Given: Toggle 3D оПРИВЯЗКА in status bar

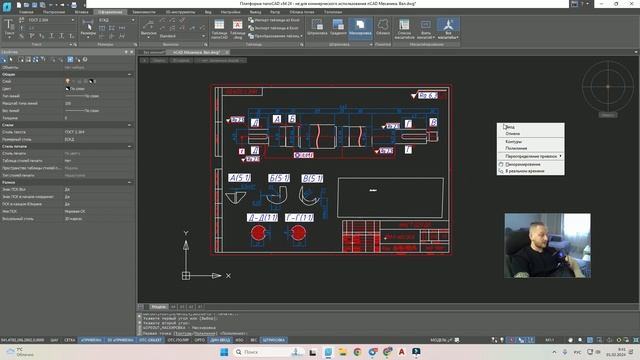Looking at the screenshot, I should coord(120,340).
